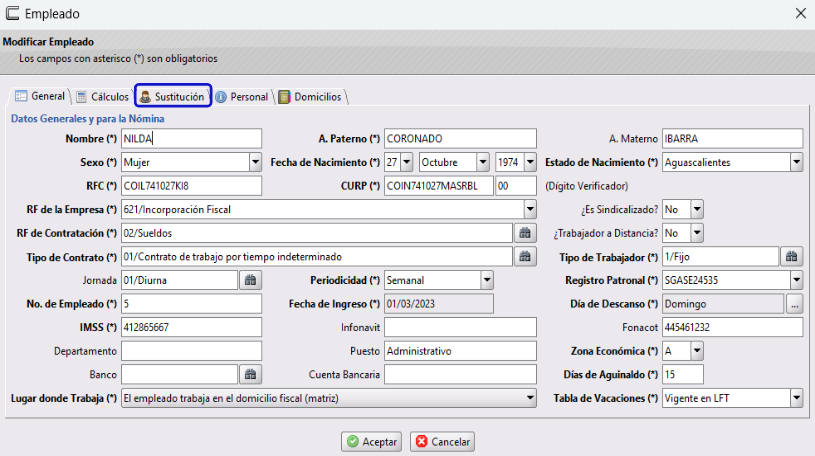Click the empty Departamento field
Viewport: 815px width, 456px height.
point(191,351)
